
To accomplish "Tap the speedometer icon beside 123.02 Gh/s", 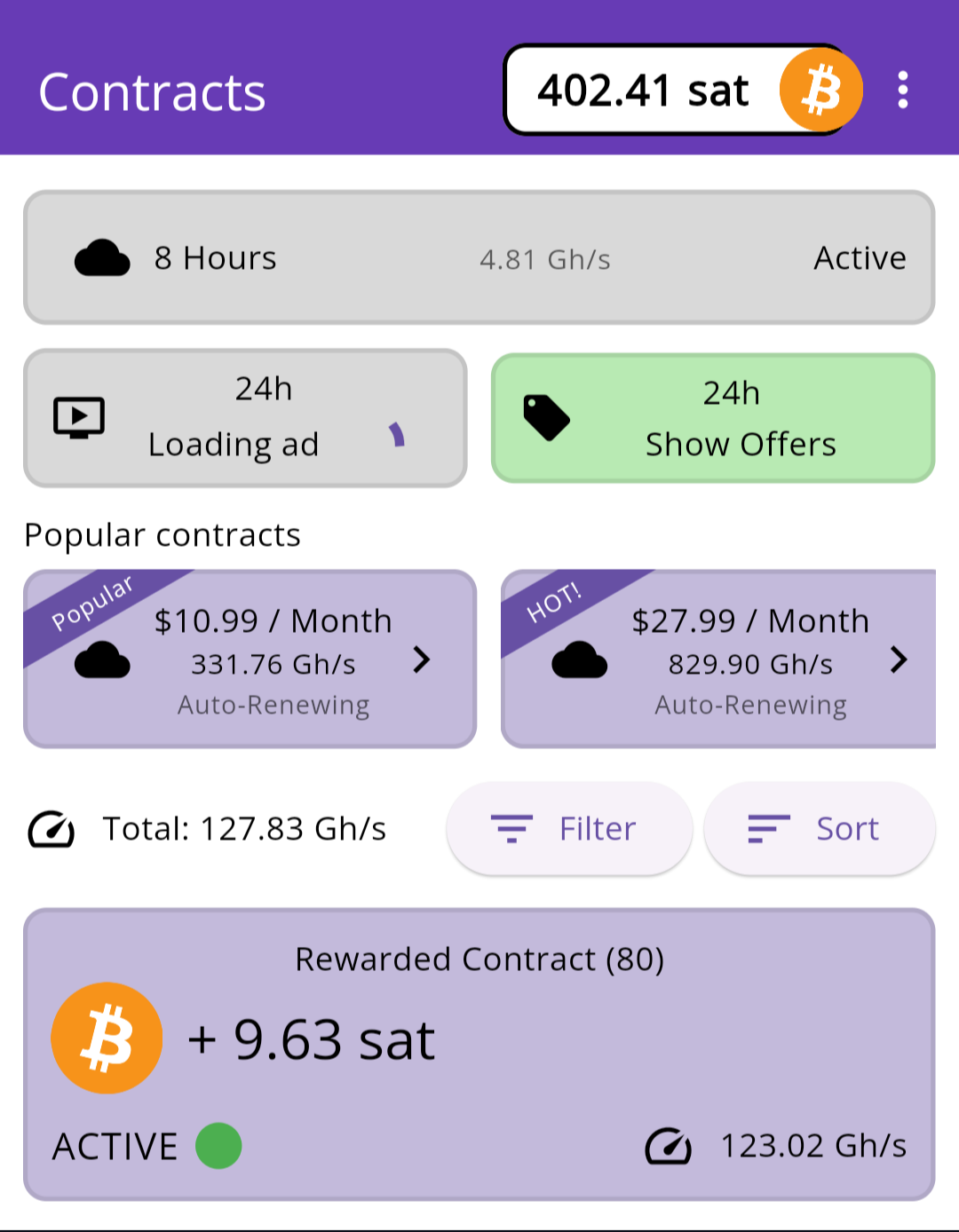I will pos(668,1146).
